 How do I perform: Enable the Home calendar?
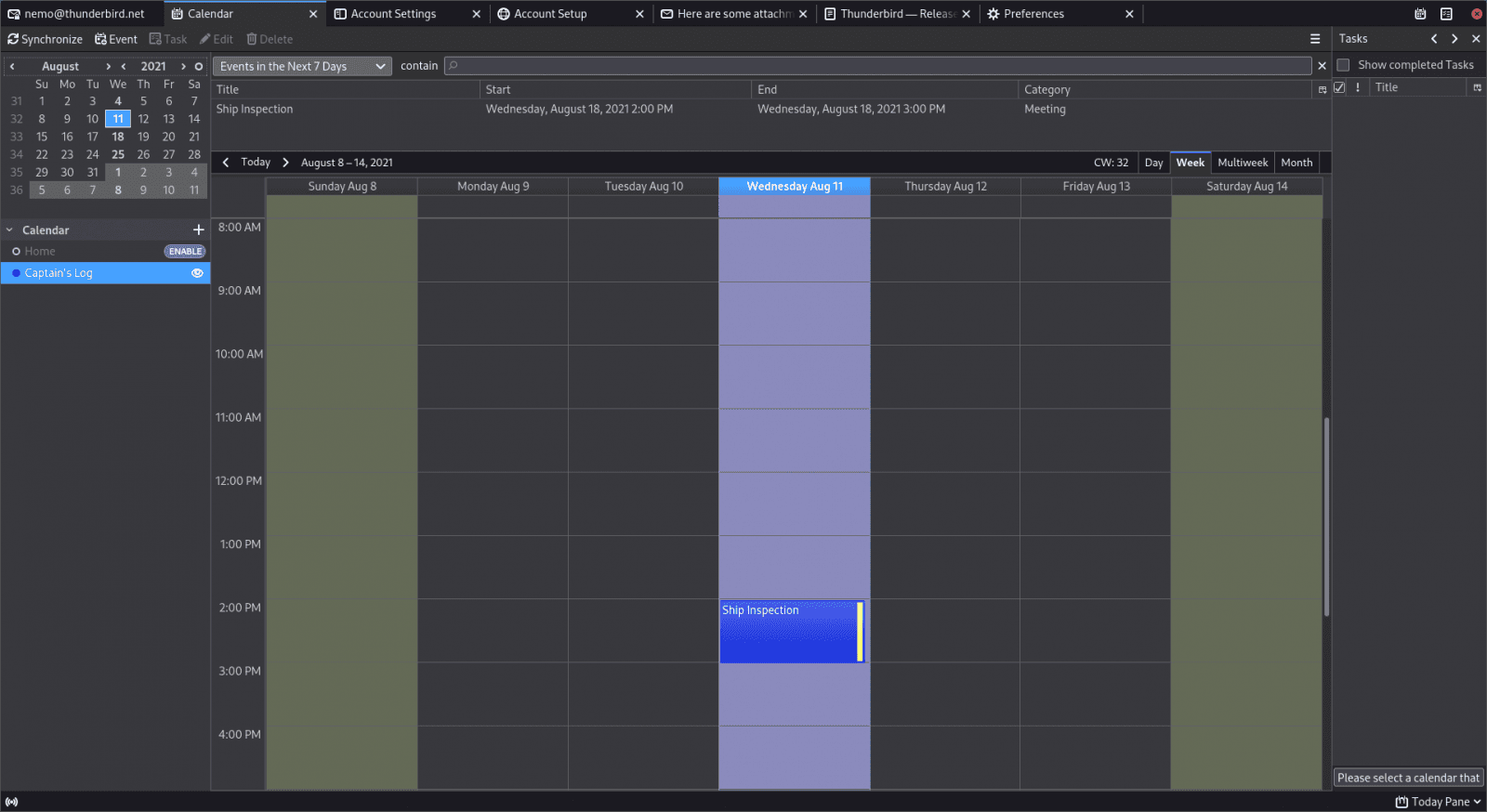pyautogui.click(x=185, y=252)
